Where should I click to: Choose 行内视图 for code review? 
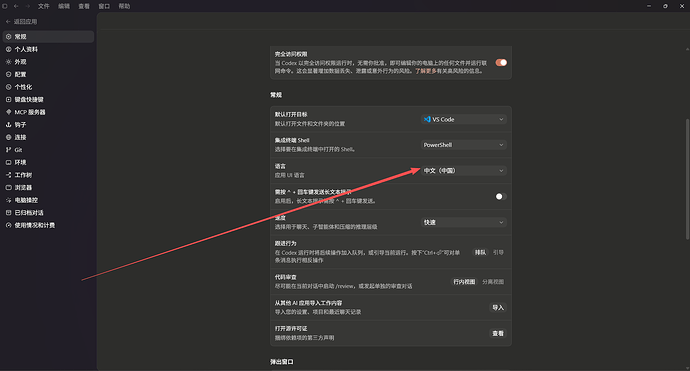click(x=464, y=282)
